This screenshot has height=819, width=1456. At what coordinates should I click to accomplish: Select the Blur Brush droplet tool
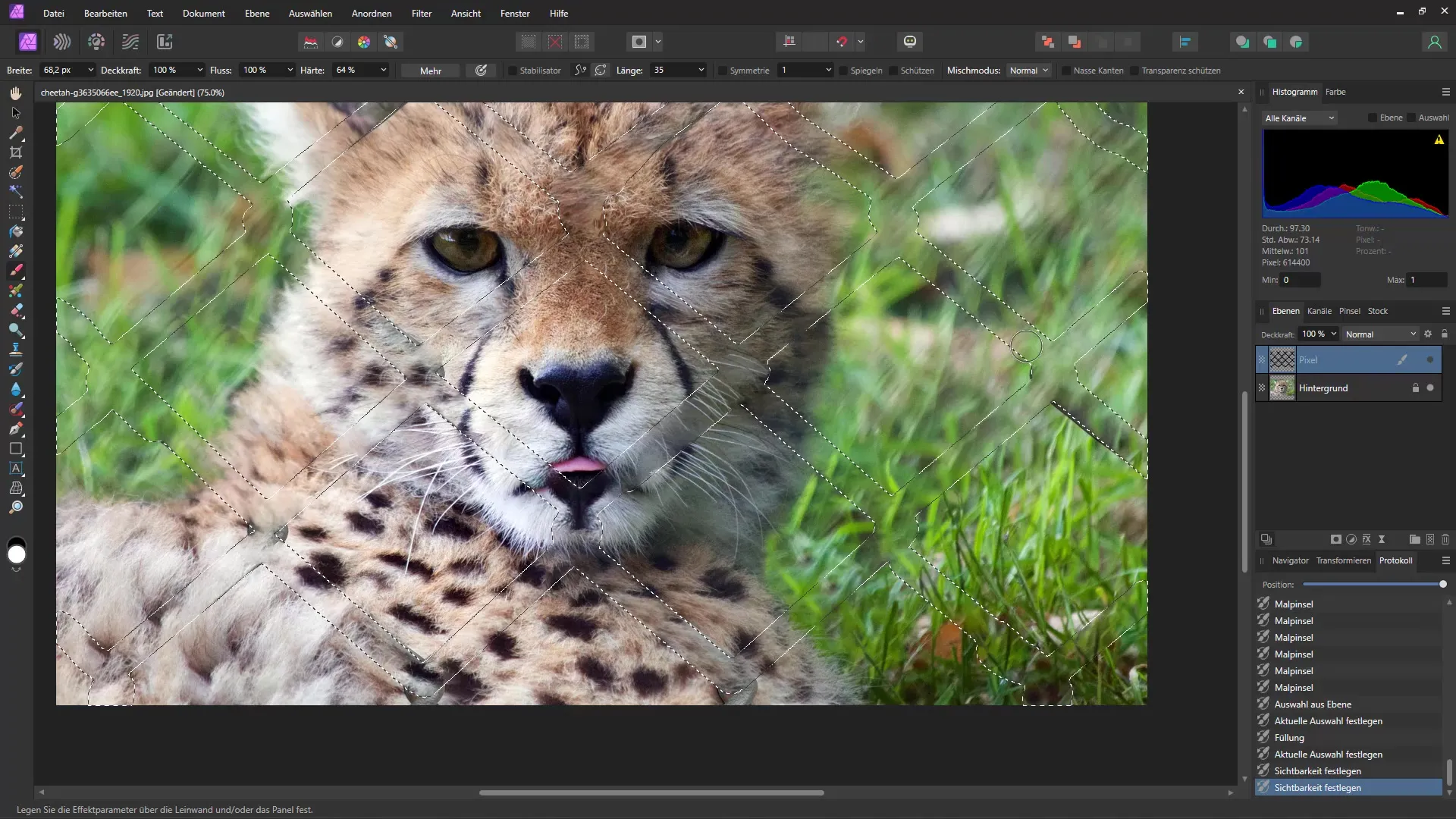pyautogui.click(x=16, y=388)
